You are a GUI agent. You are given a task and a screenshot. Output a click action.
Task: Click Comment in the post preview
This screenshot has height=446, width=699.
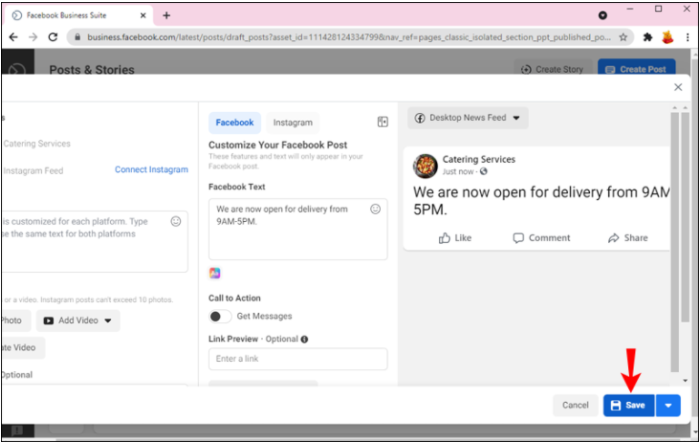541,238
